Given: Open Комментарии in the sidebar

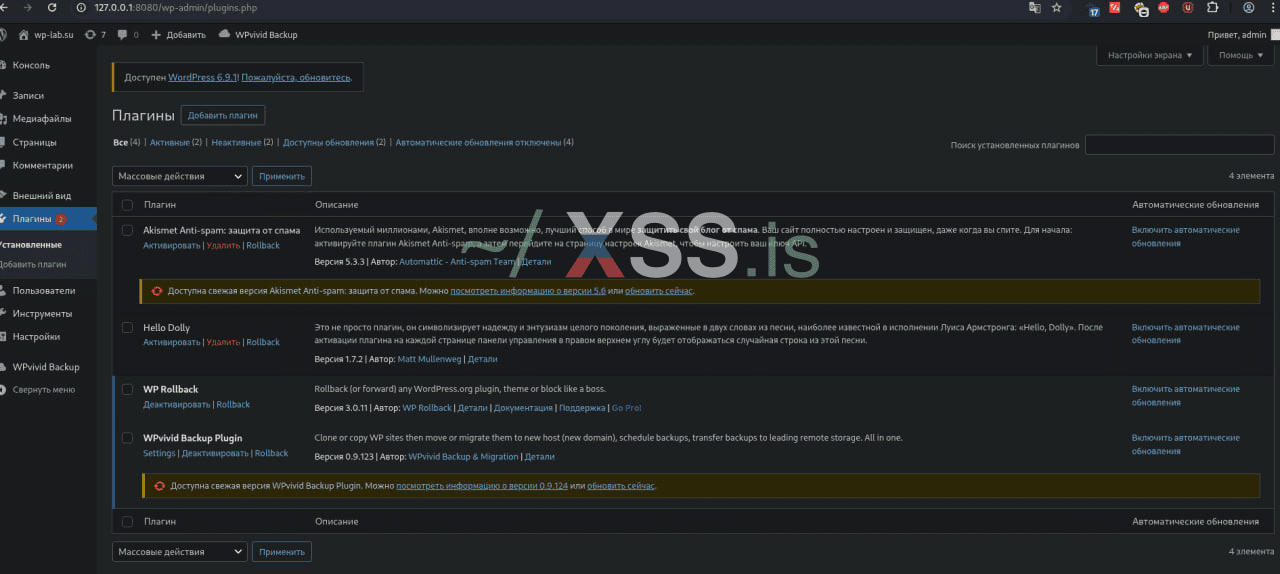Looking at the screenshot, I should click(x=42, y=165).
